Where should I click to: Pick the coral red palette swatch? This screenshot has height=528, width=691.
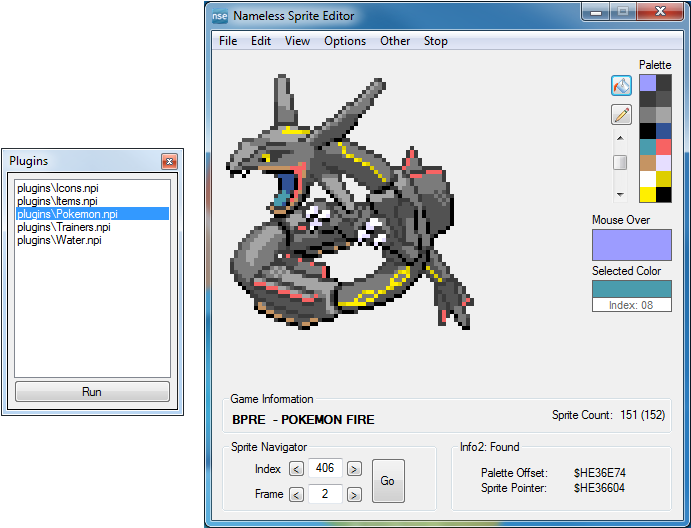pos(663,147)
